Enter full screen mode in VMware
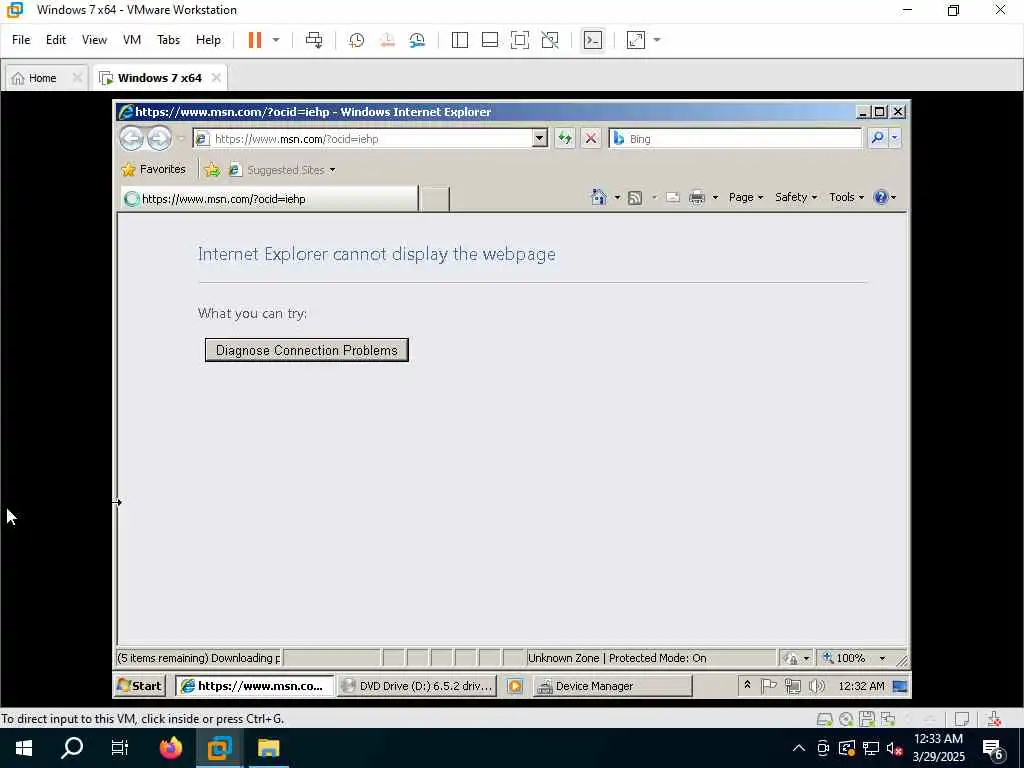This screenshot has height=768, width=1024. 520,40
